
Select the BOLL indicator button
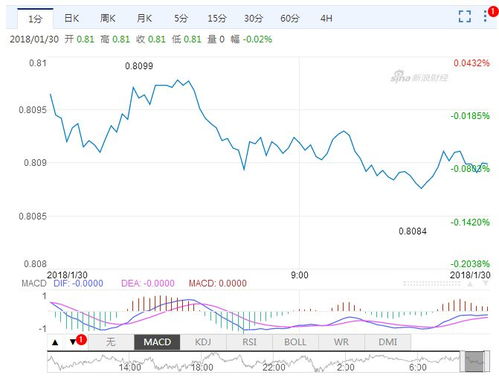click(x=295, y=342)
